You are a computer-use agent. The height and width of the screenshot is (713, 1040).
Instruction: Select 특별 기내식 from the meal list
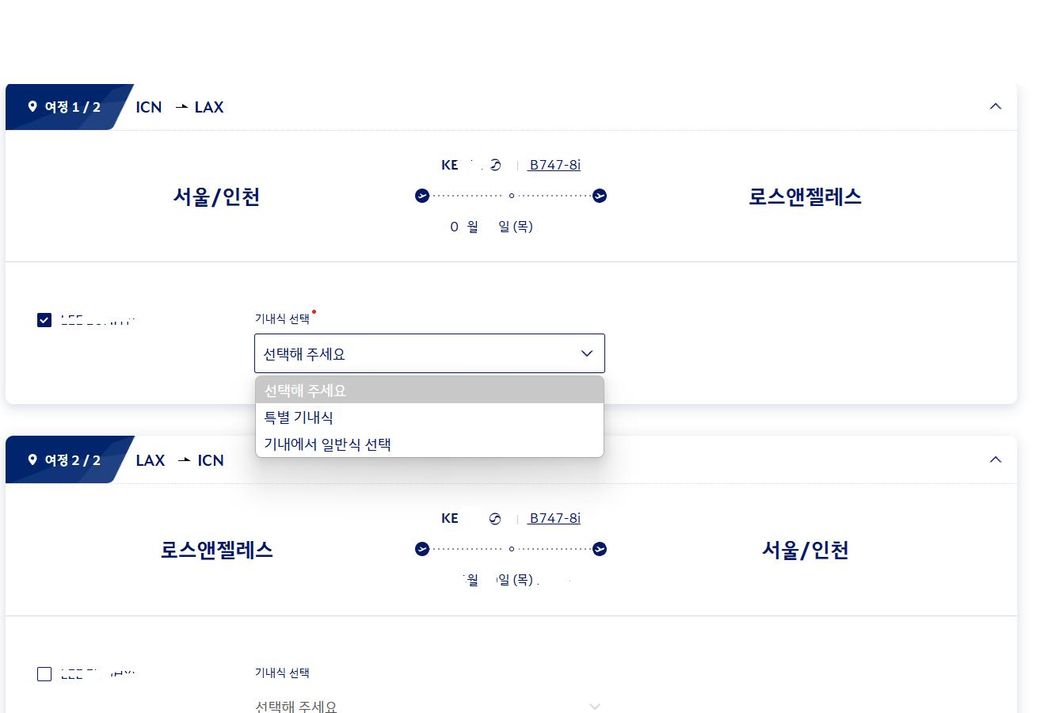299,417
